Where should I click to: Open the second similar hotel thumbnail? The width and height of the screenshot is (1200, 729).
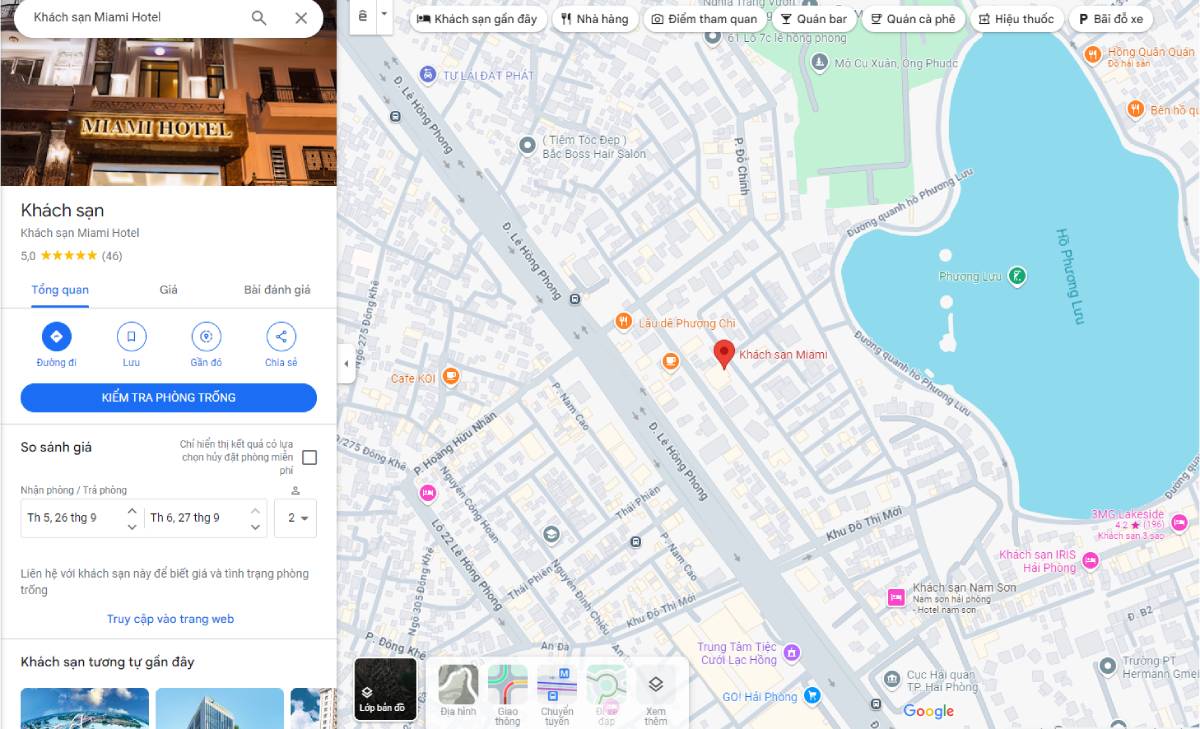click(x=220, y=708)
